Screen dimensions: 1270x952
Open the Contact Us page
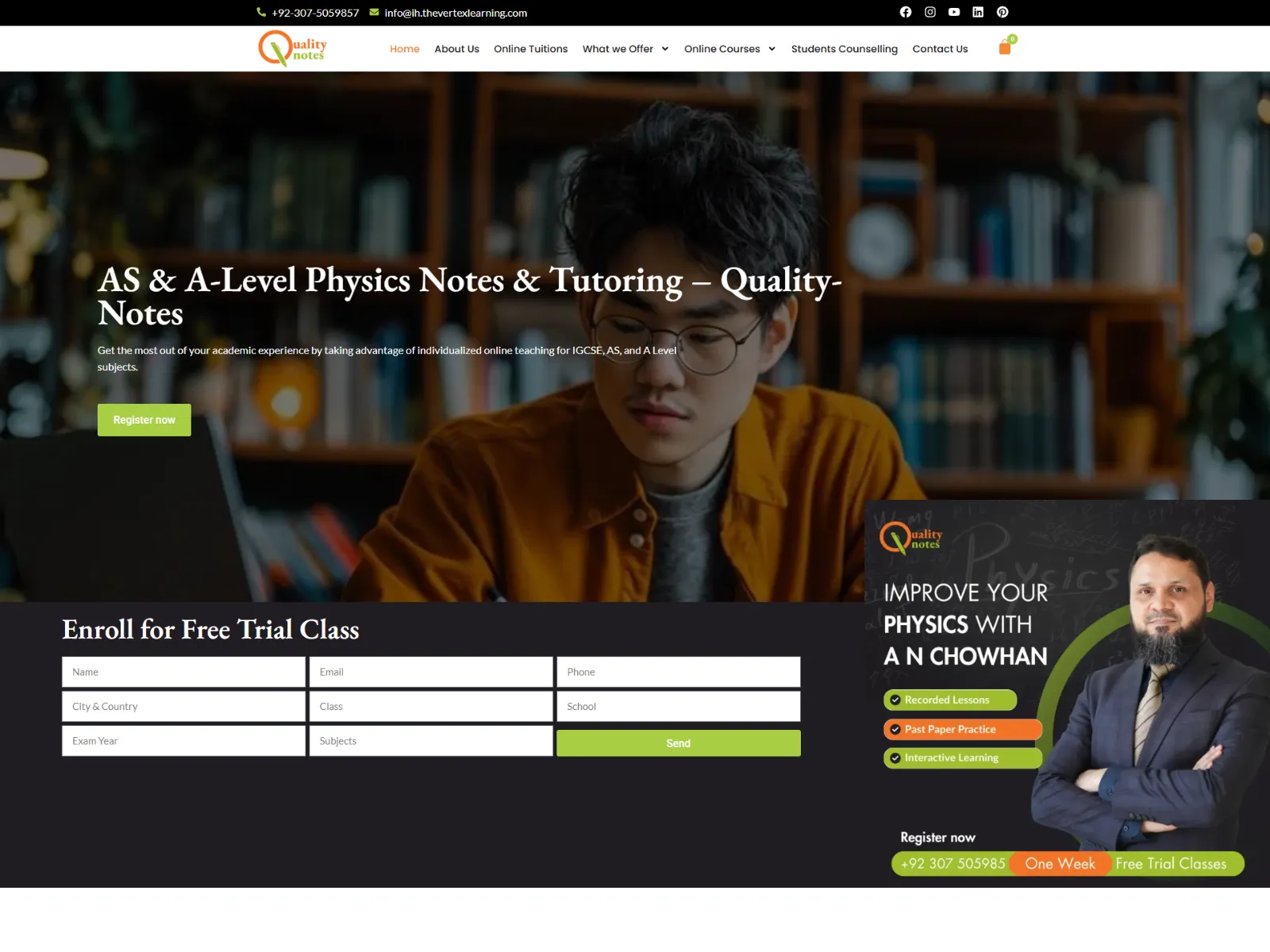point(940,49)
